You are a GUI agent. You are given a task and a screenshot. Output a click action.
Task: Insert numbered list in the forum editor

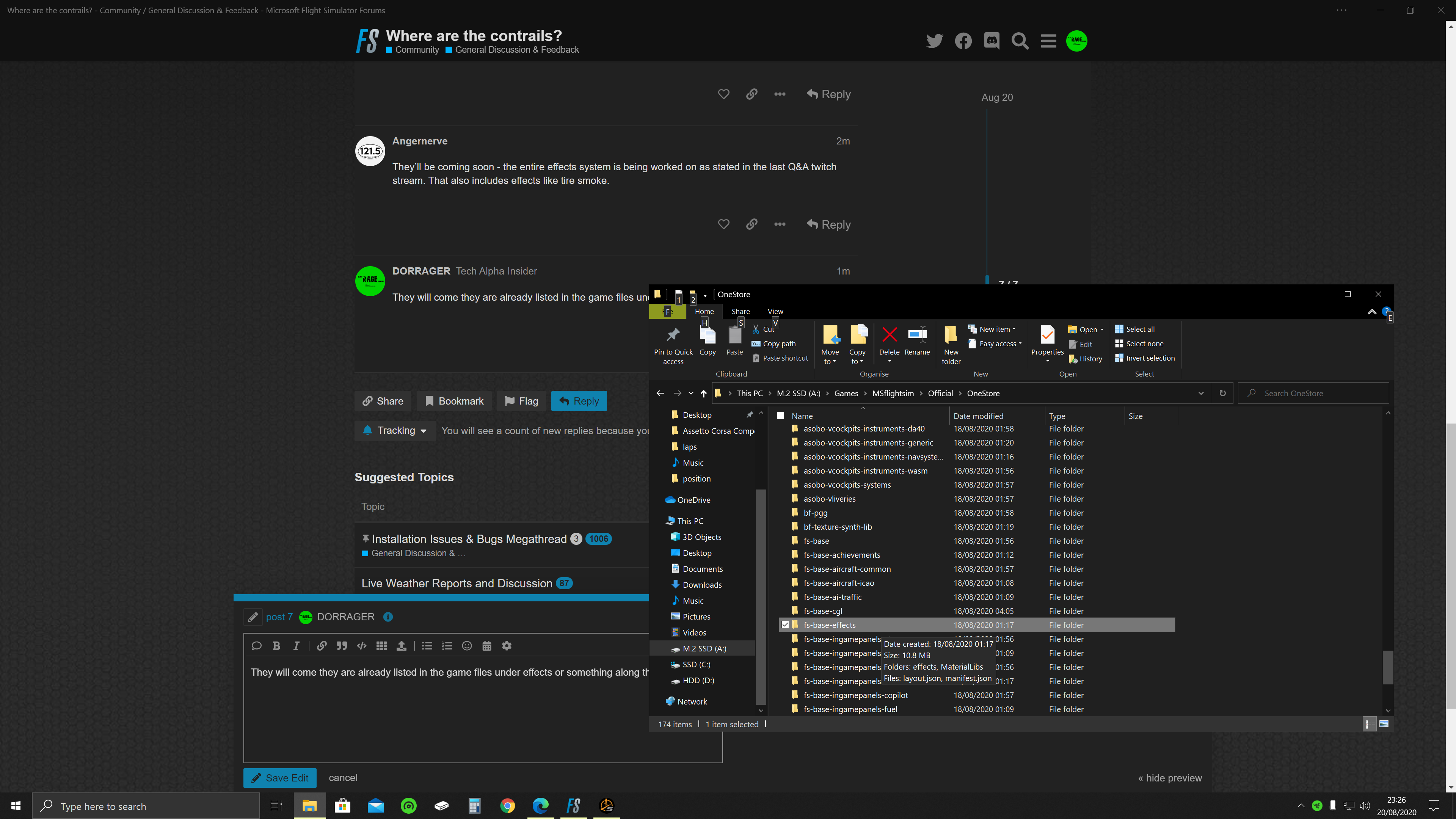[x=447, y=645]
